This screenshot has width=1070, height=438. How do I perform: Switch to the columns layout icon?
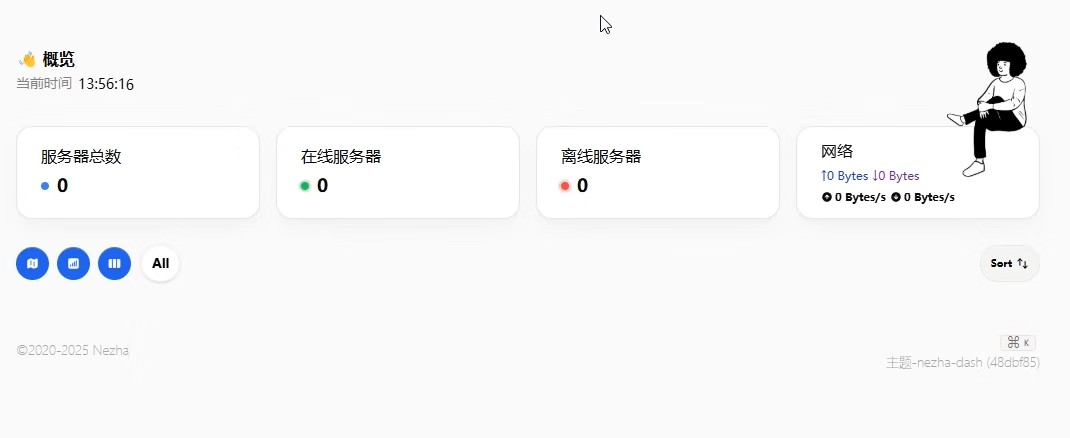pos(114,264)
